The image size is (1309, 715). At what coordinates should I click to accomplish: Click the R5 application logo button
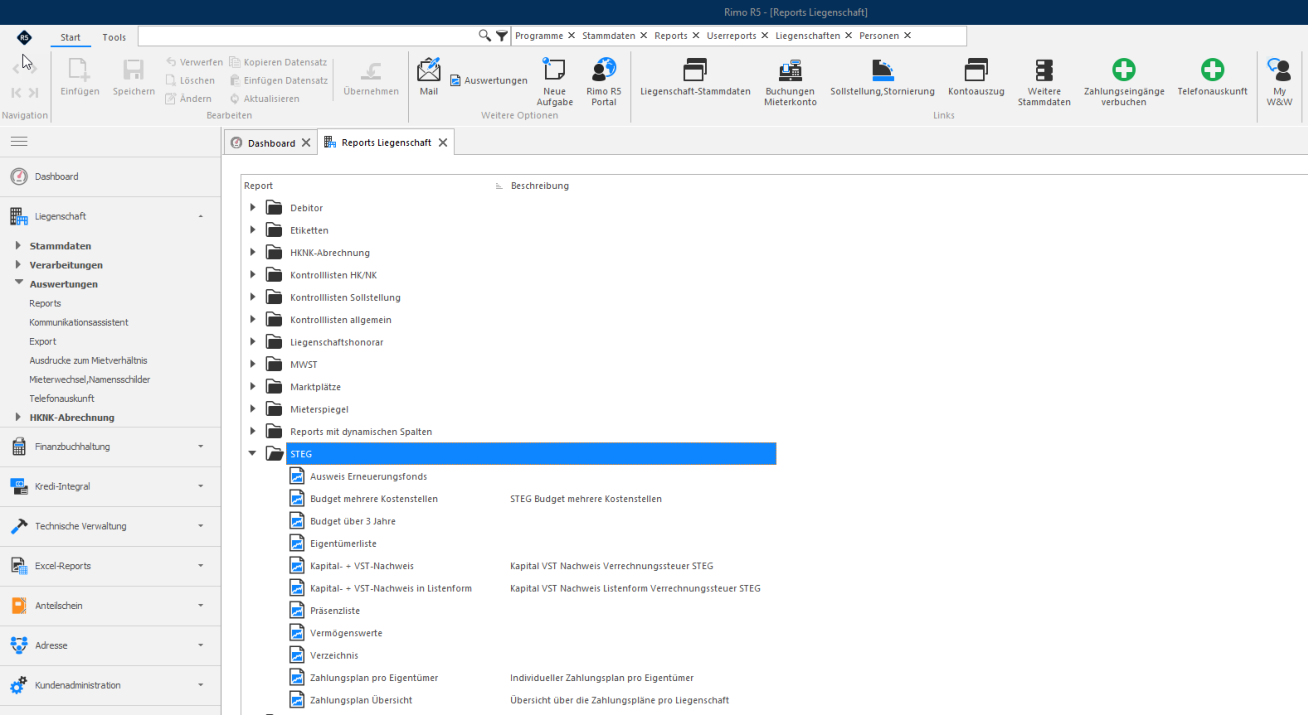25,37
